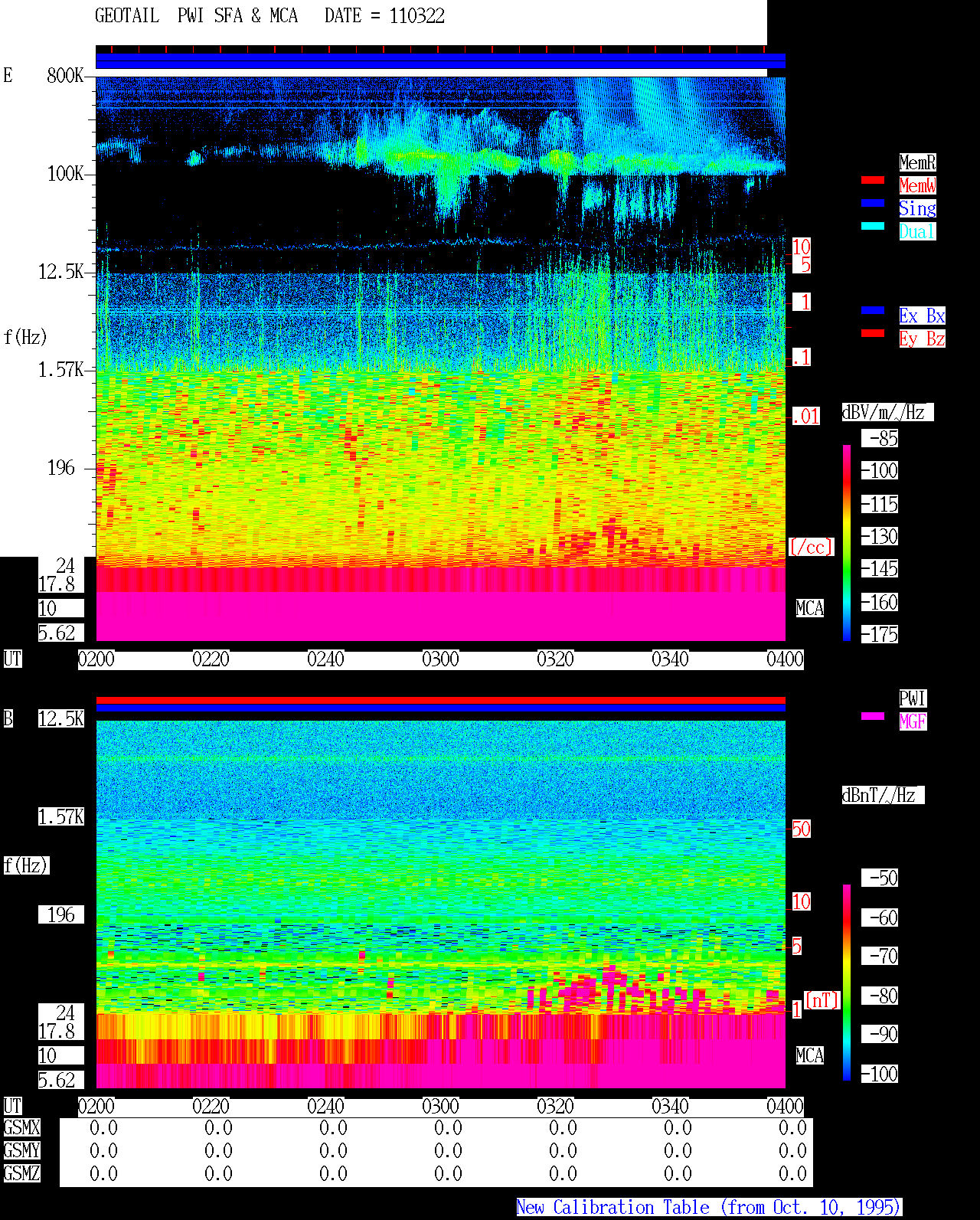Click the B panel 1.57K frequency label
Image resolution: width=980 pixels, height=1220 pixels.
click(61, 816)
